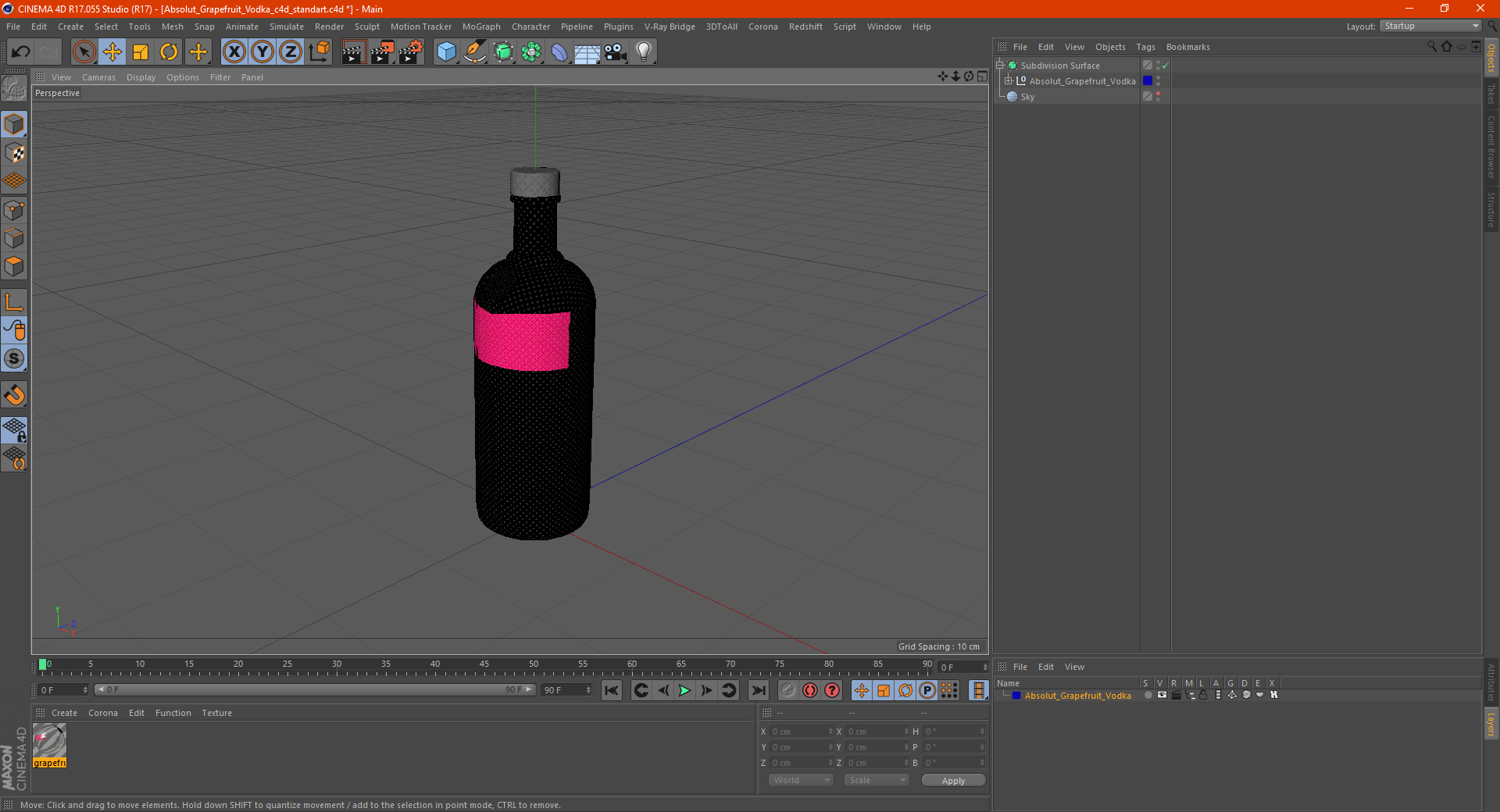The height and width of the screenshot is (812, 1500).
Task: Render the active view clapperboard icon
Action: pos(353,52)
